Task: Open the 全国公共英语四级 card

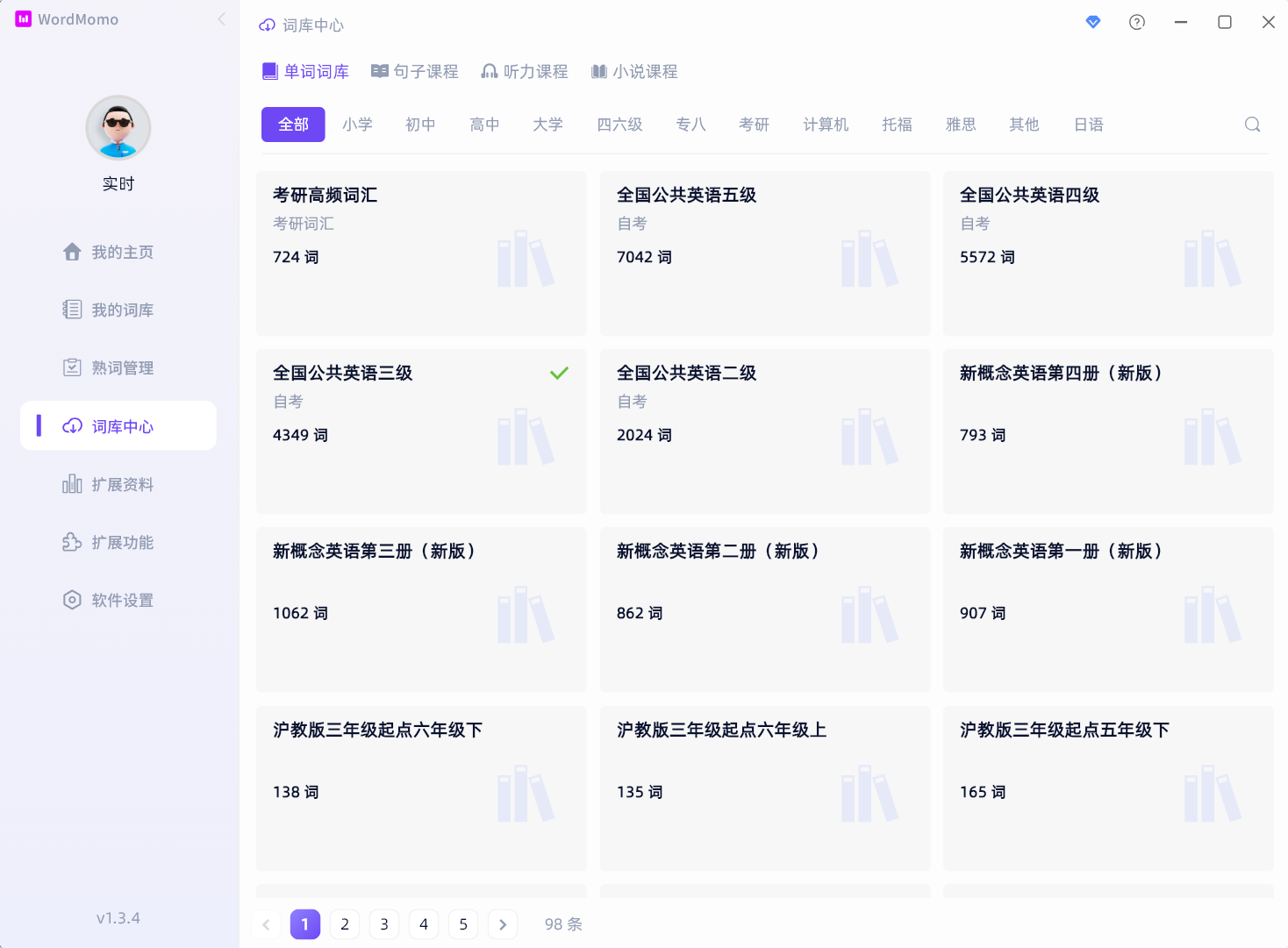Action: 1108,253
